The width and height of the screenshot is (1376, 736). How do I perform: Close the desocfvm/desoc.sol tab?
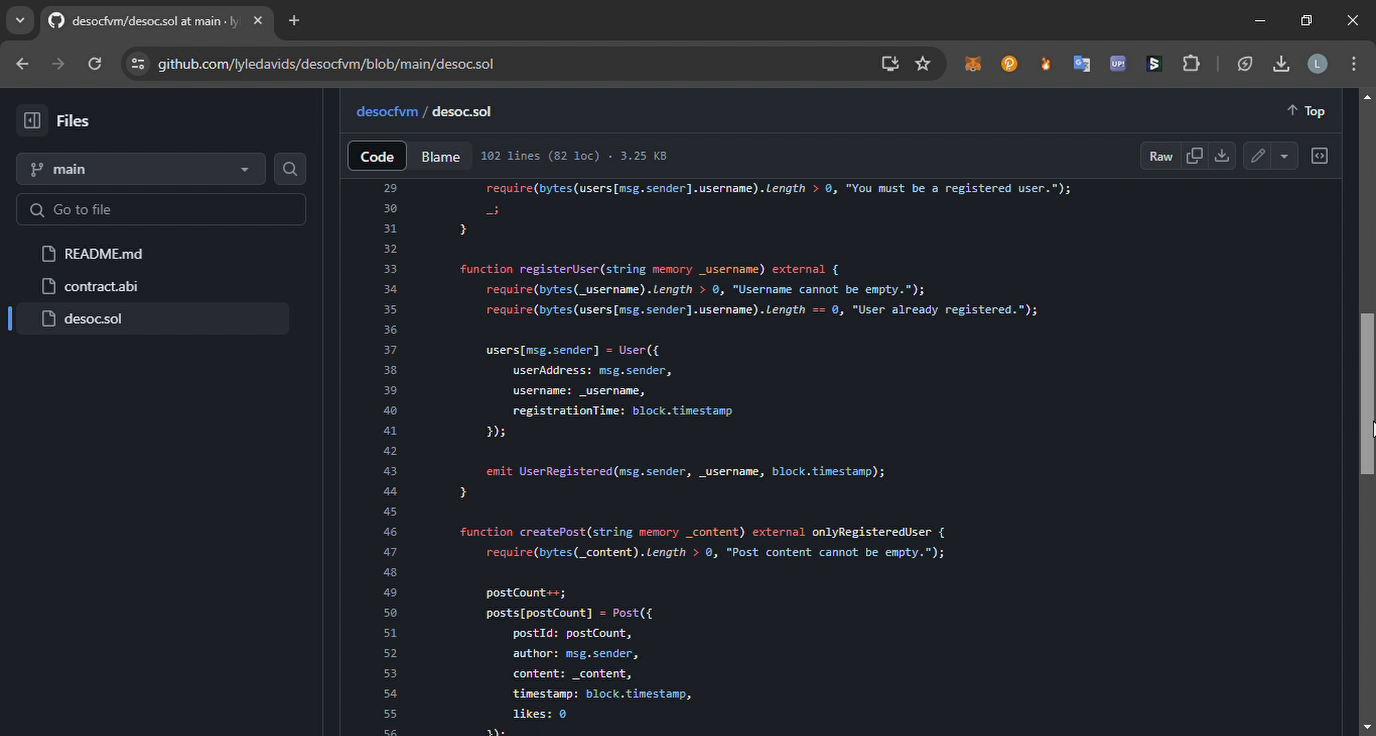(258, 20)
